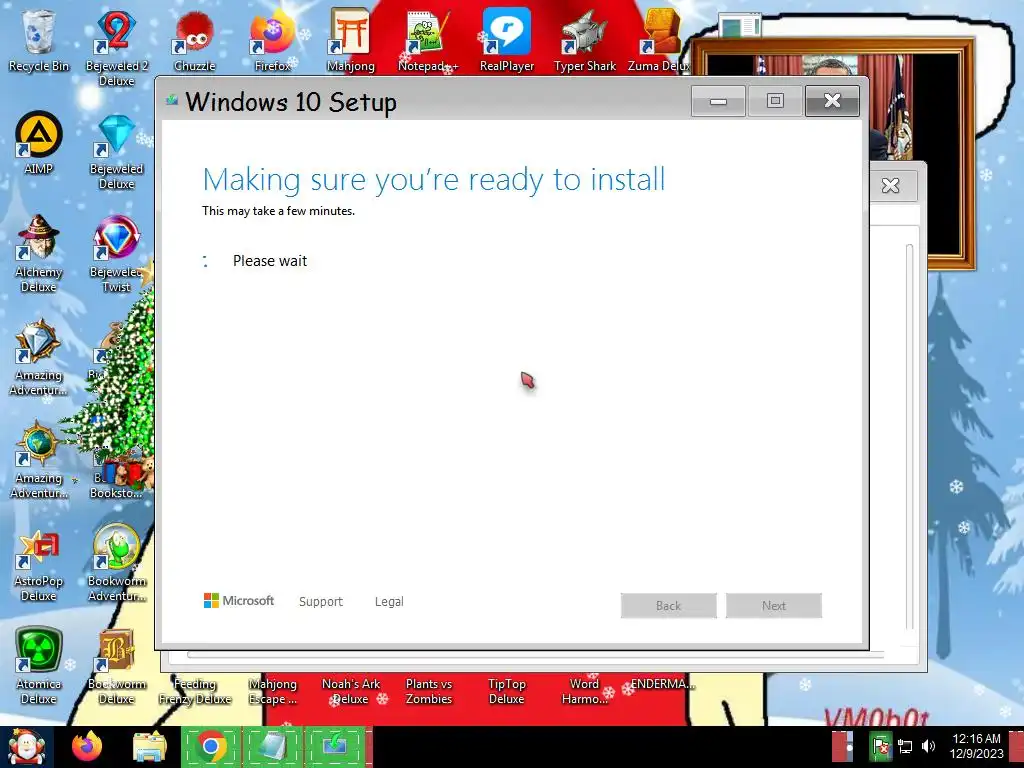Click the Making sure you're ready heading
Image resolution: width=1024 pixels, height=768 pixels.
coord(434,179)
